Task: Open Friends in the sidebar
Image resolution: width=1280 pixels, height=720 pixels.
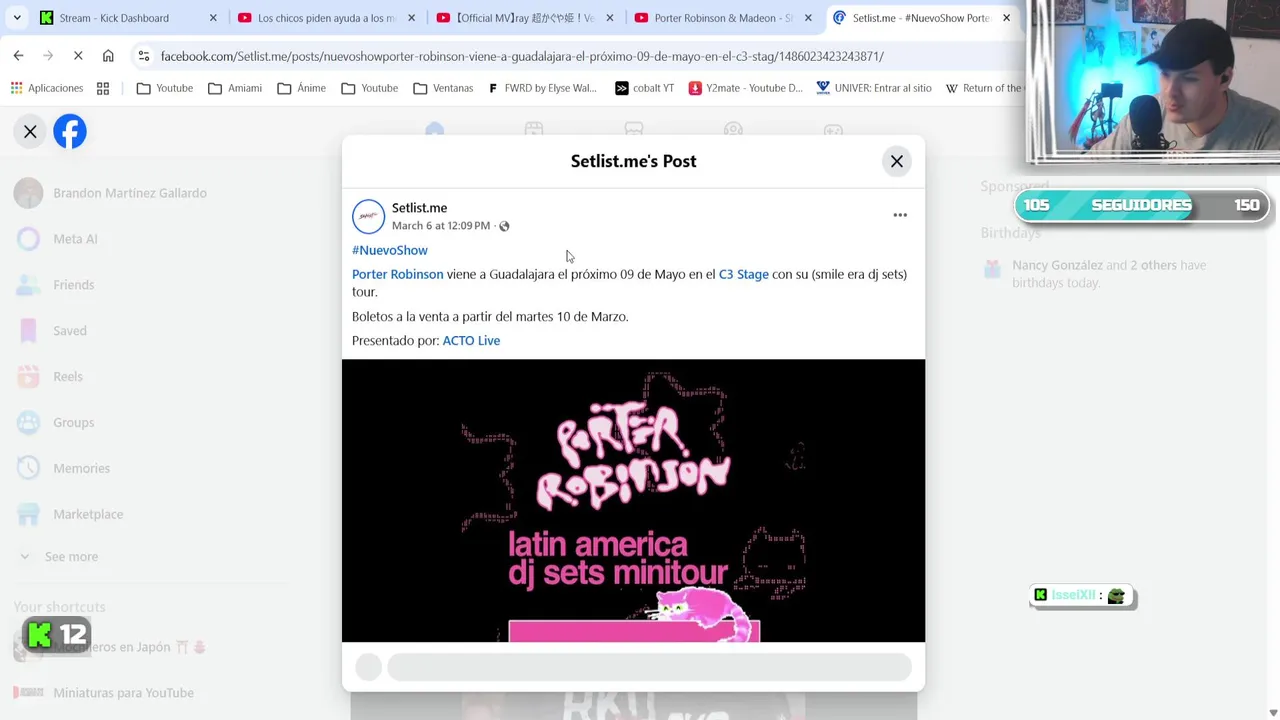Action: click(73, 285)
